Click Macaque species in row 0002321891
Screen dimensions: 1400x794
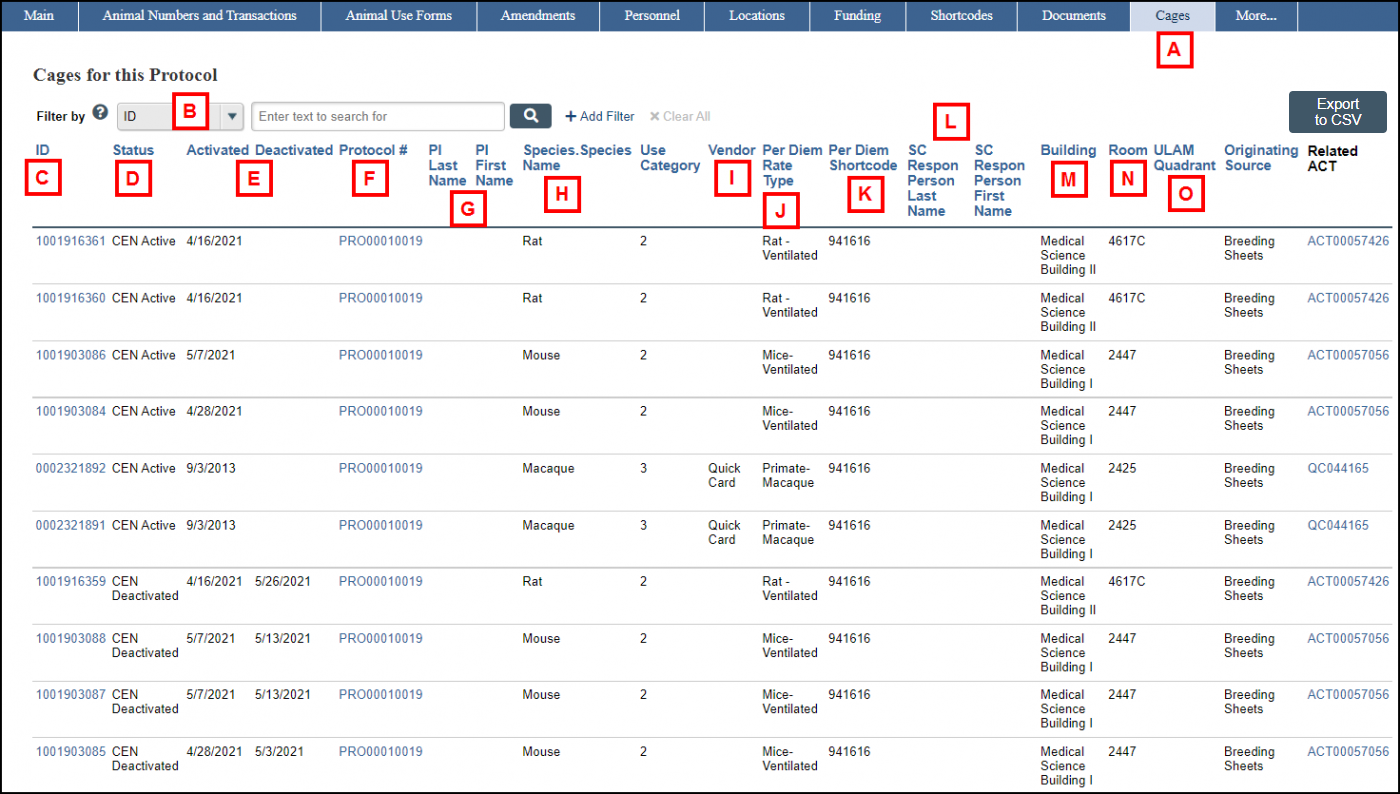pos(548,525)
